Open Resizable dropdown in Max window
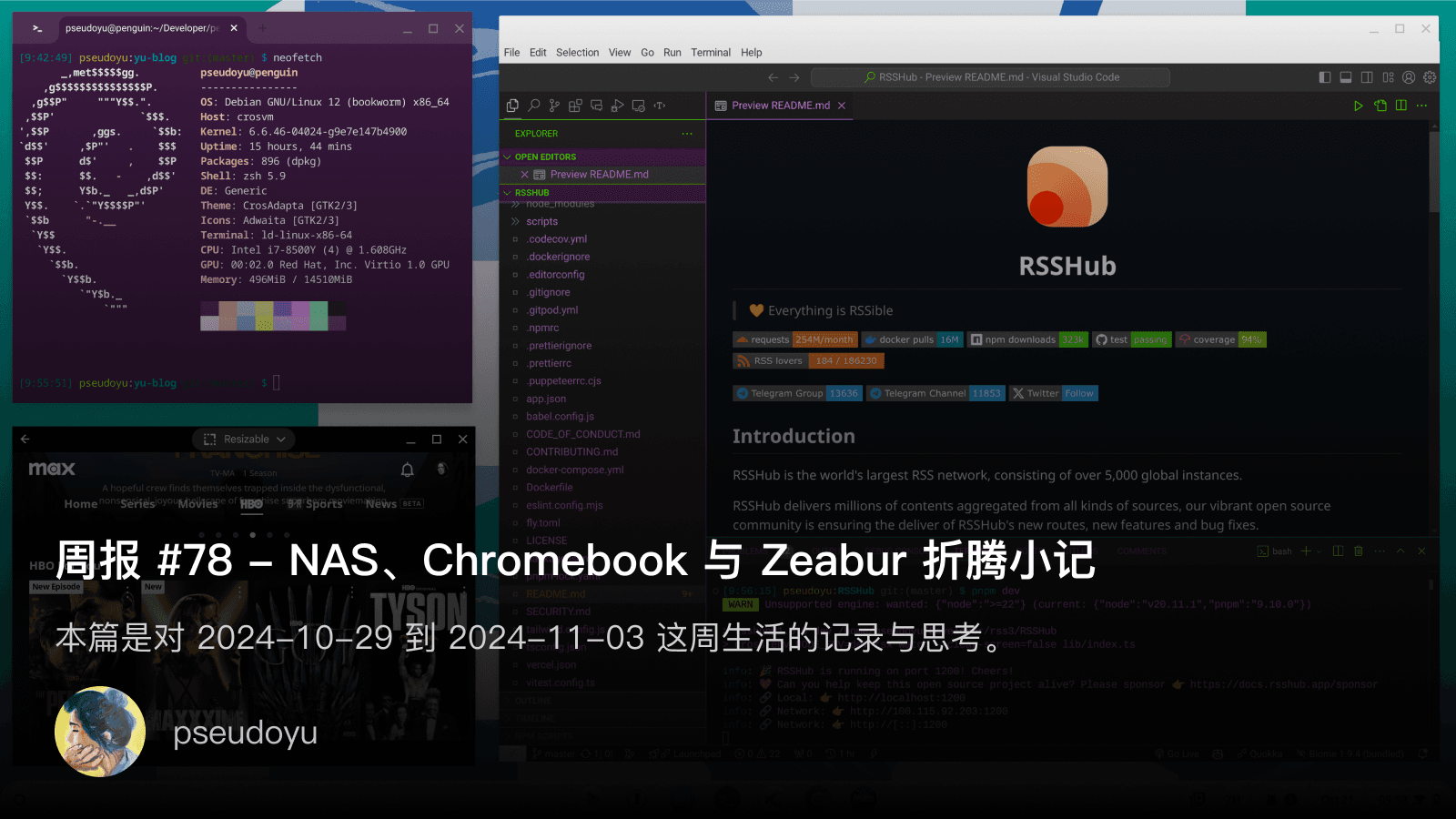Viewport: 1456px width, 819px height. (244, 439)
